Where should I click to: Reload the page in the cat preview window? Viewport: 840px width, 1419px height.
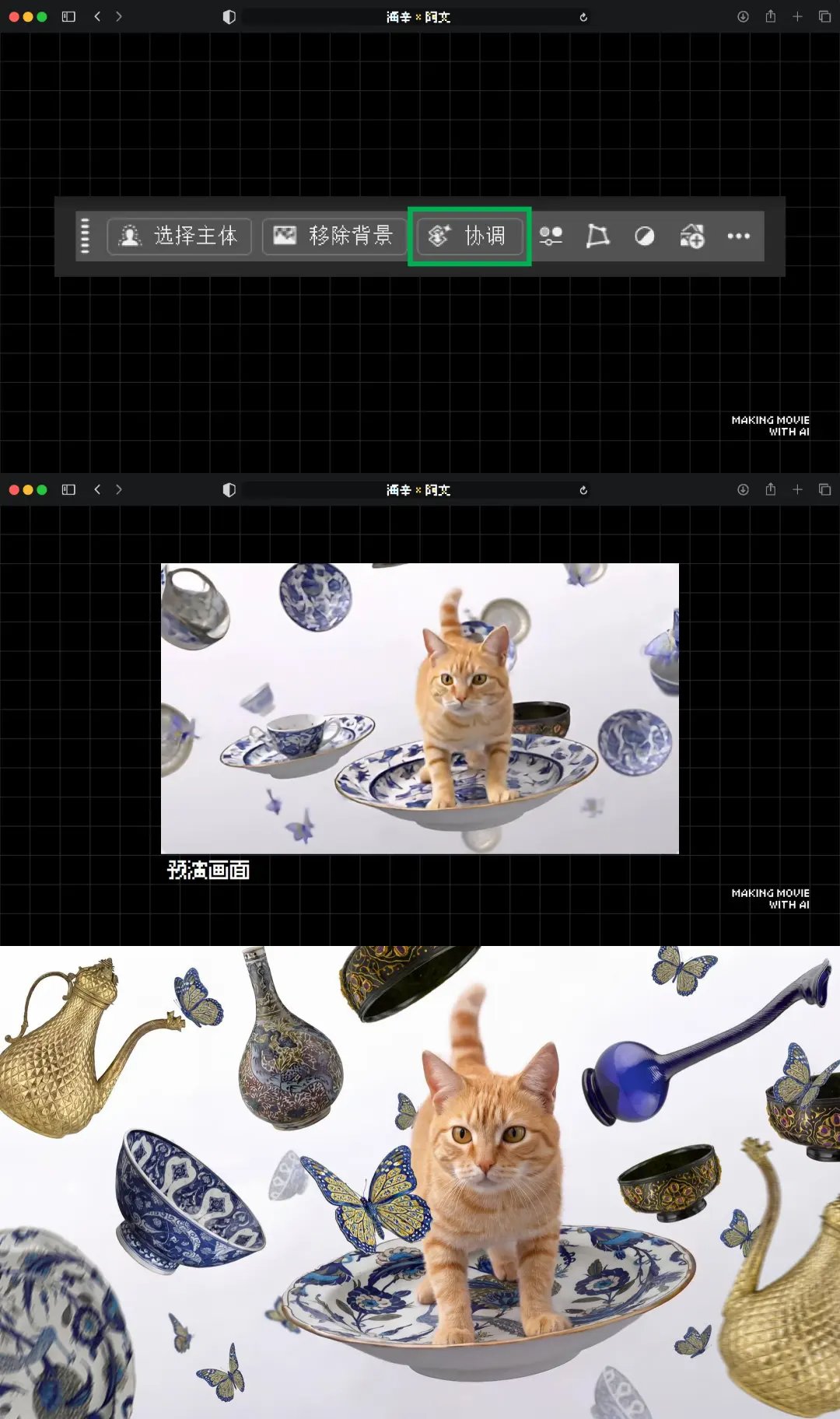(583, 490)
